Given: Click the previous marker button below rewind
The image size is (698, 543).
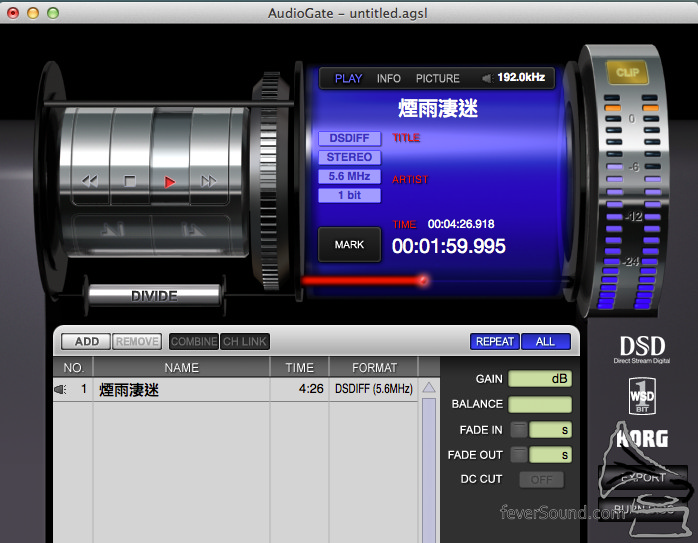Looking at the screenshot, I should click(113, 229).
